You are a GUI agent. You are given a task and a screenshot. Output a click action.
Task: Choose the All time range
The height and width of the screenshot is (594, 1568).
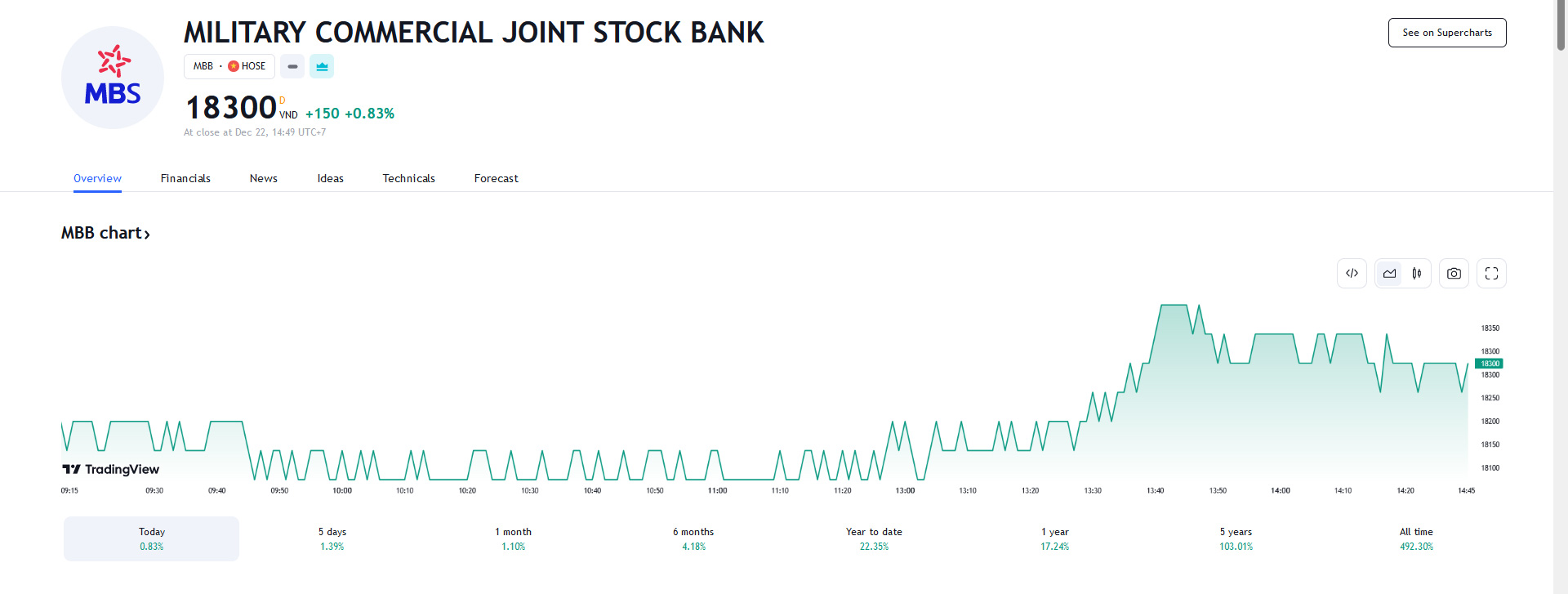coord(1416,538)
